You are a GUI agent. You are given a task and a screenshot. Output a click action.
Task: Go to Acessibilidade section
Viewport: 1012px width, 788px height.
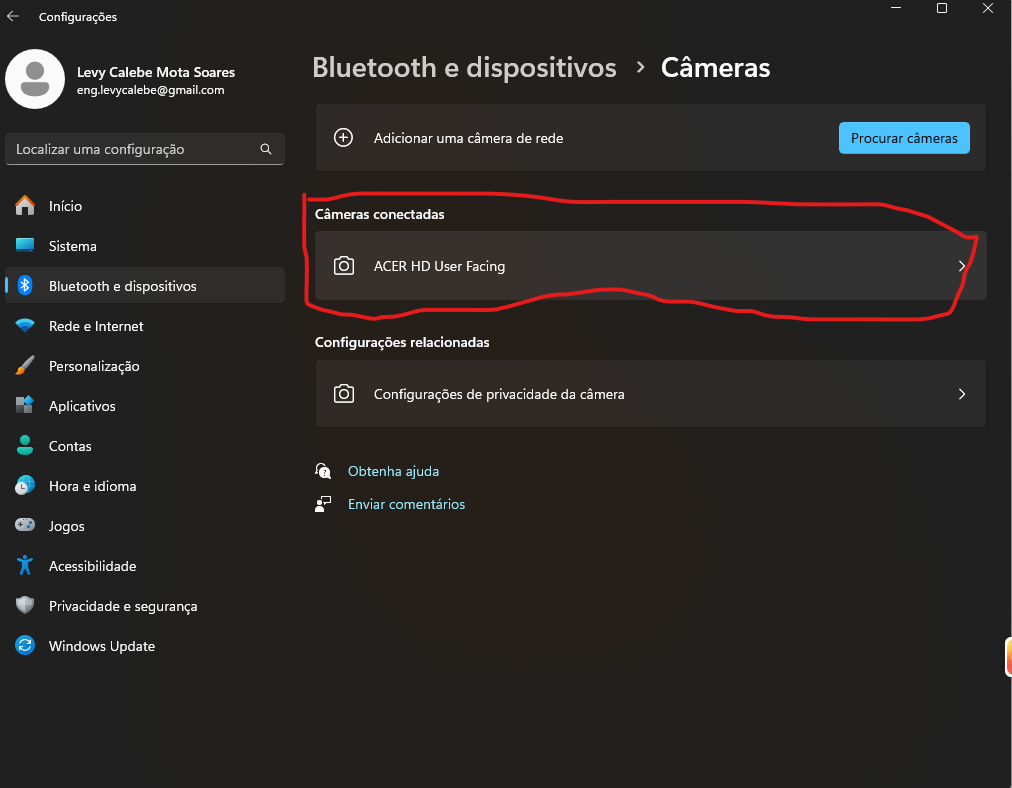click(x=145, y=566)
